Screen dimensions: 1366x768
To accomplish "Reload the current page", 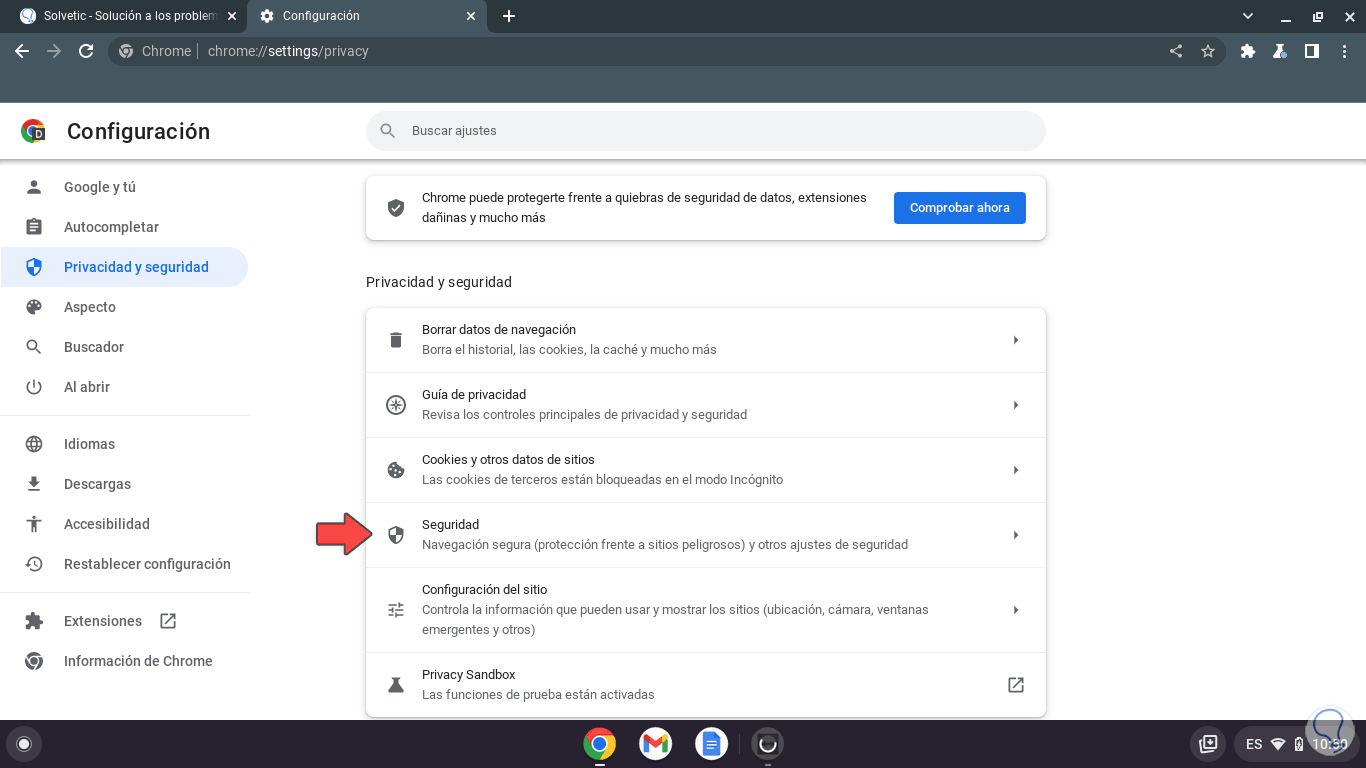I will pyautogui.click(x=86, y=51).
